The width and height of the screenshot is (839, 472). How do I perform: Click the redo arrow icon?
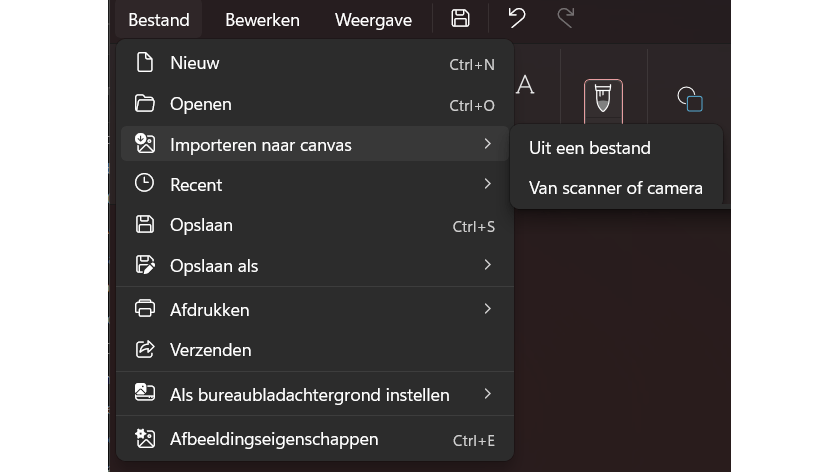(x=566, y=18)
